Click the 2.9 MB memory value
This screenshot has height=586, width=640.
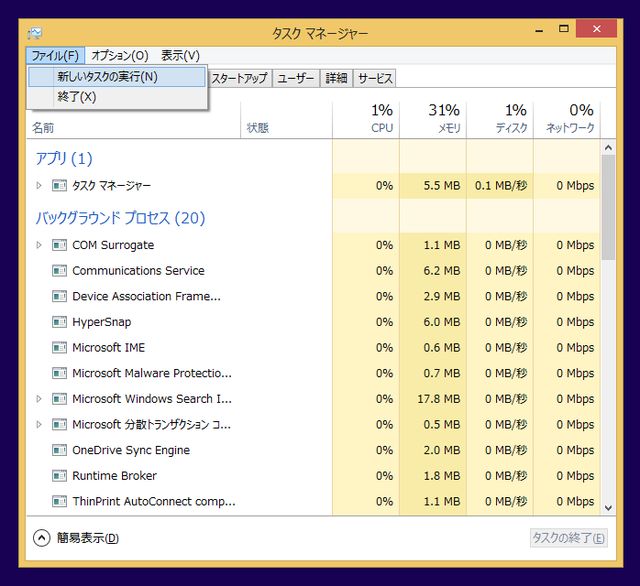point(442,296)
